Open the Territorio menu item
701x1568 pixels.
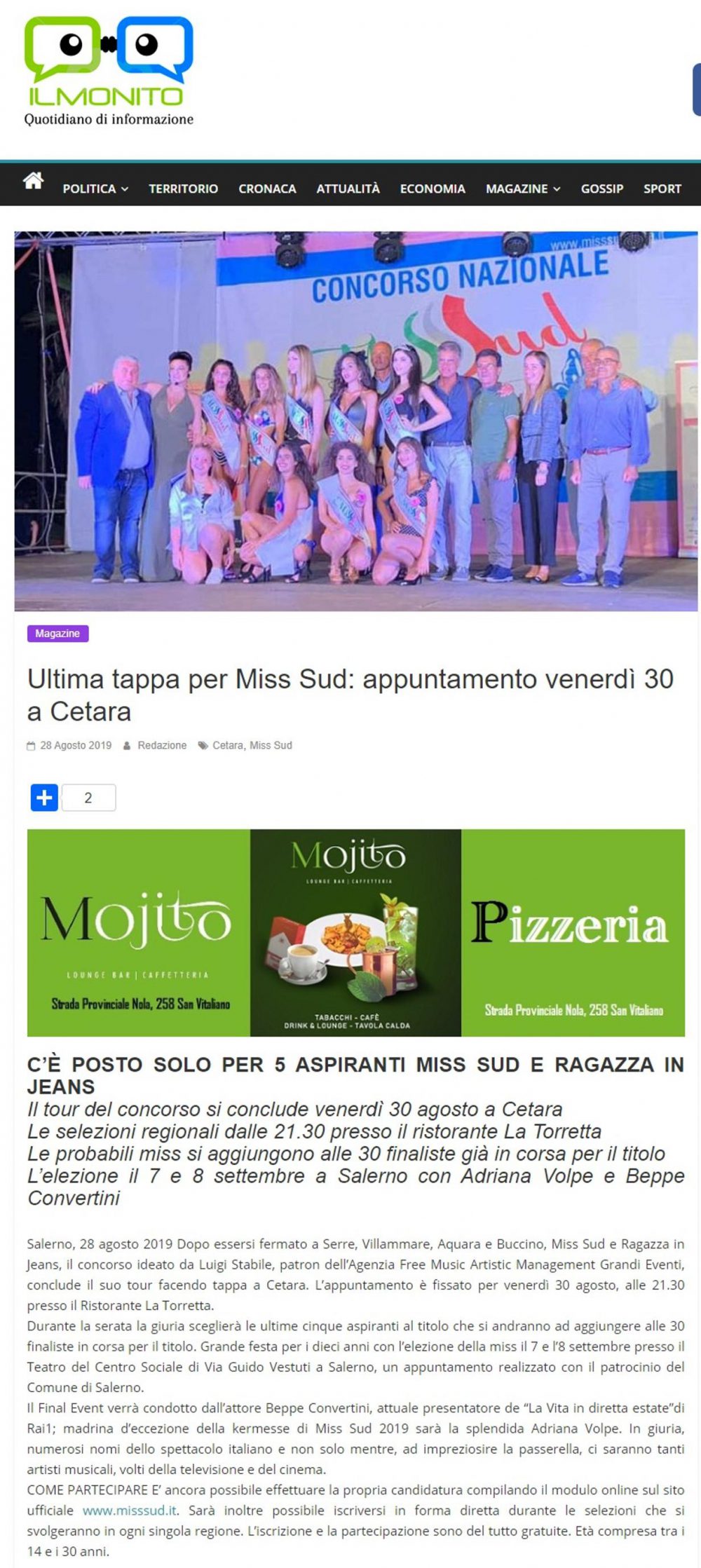click(x=183, y=189)
